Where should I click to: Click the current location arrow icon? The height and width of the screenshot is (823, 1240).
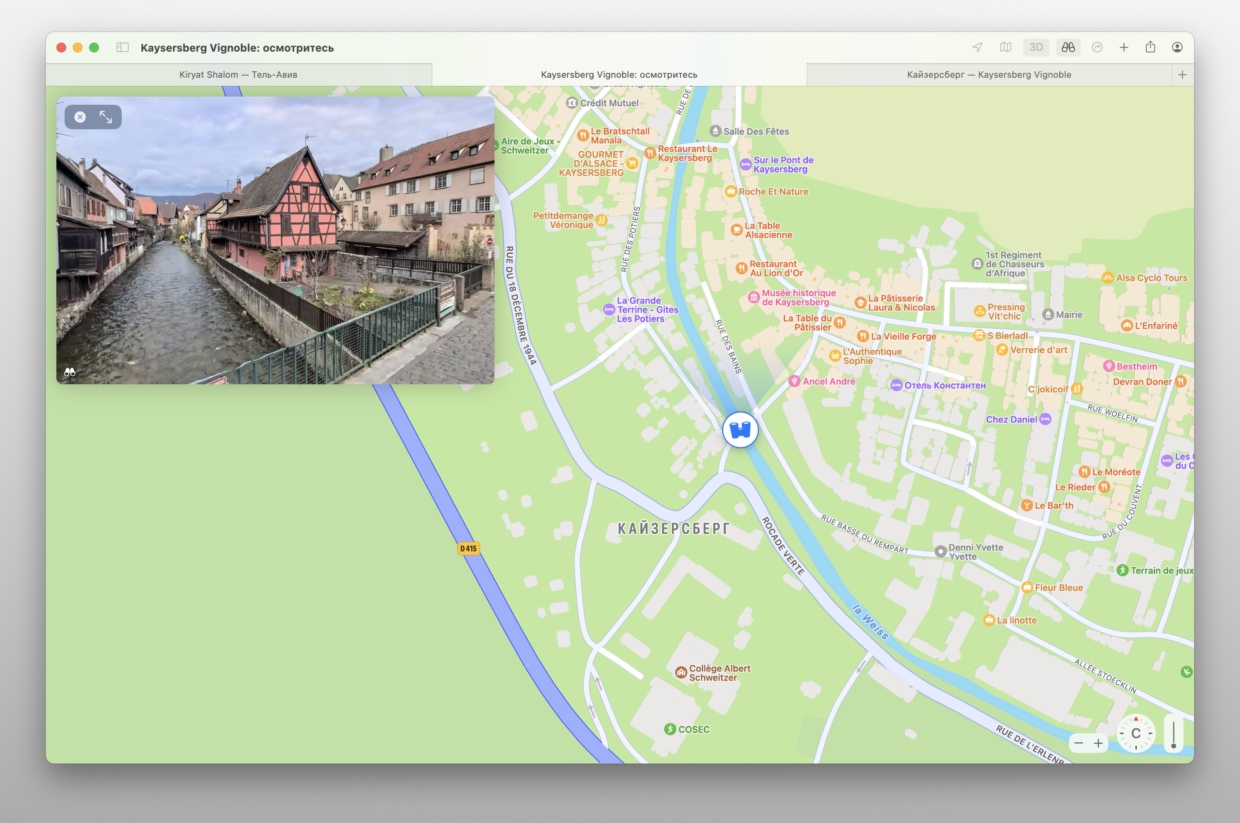977,47
